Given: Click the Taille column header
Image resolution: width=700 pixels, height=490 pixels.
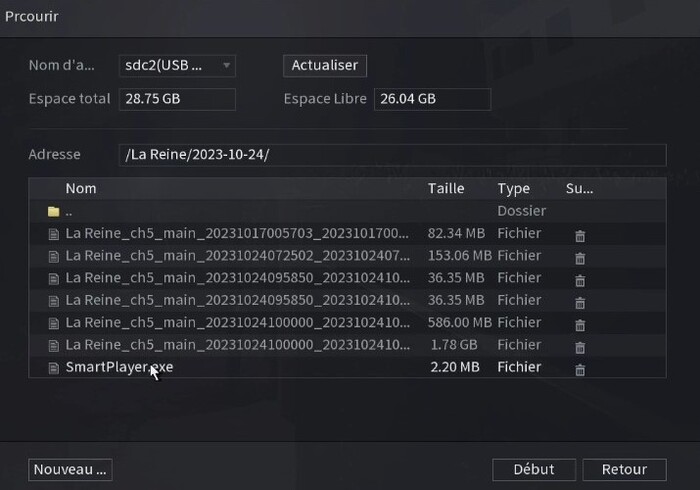Looking at the screenshot, I should click(x=446, y=188).
